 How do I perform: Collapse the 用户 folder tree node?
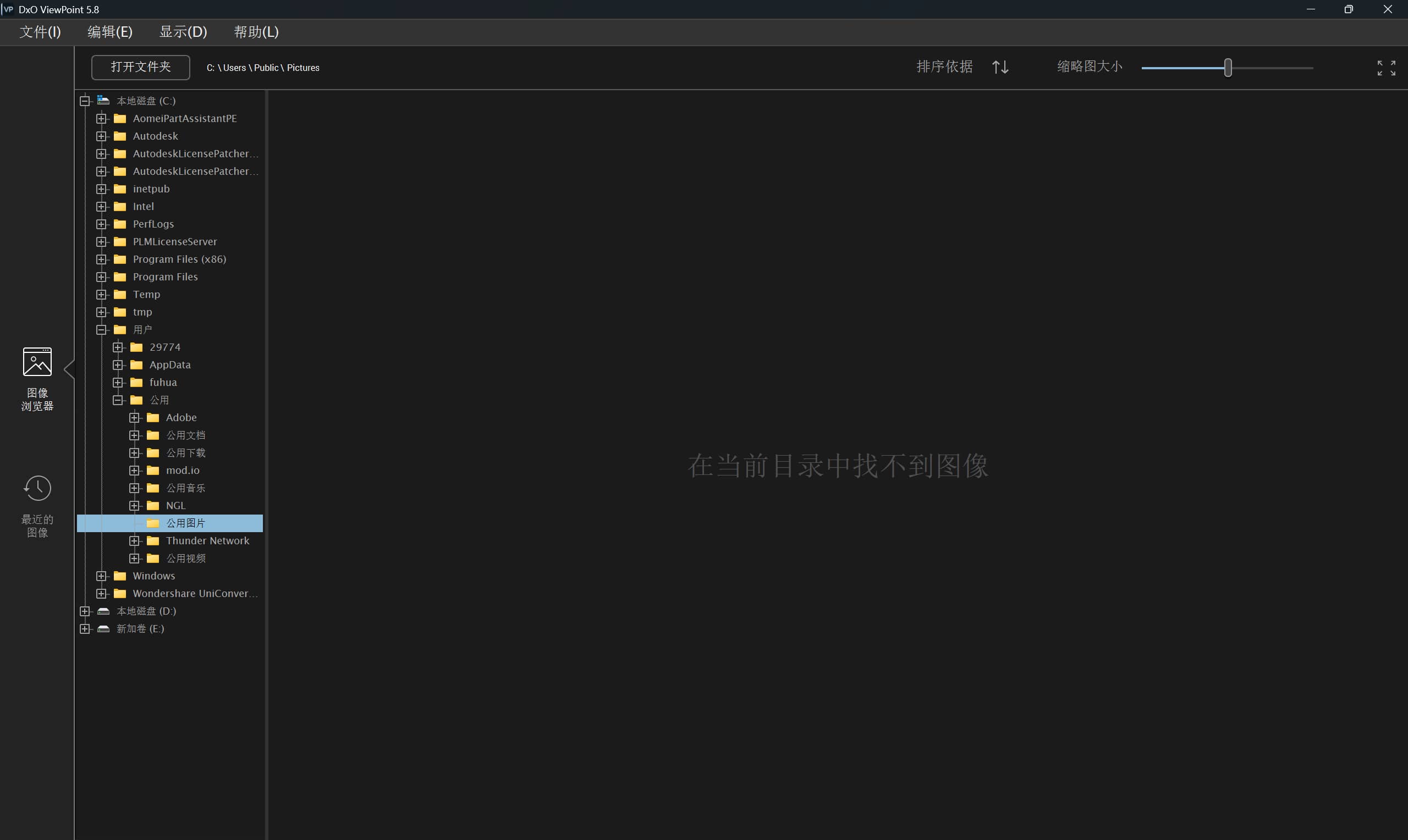(101, 329)
